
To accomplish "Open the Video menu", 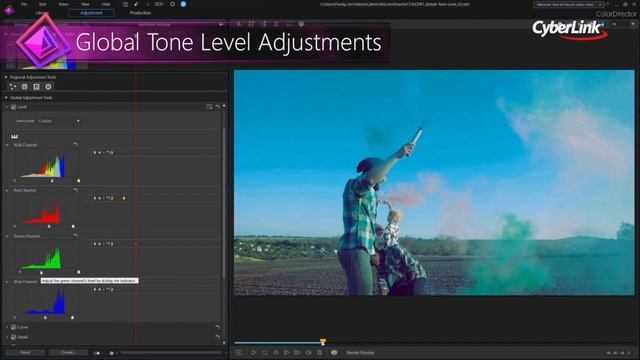I will coord(63,4).
